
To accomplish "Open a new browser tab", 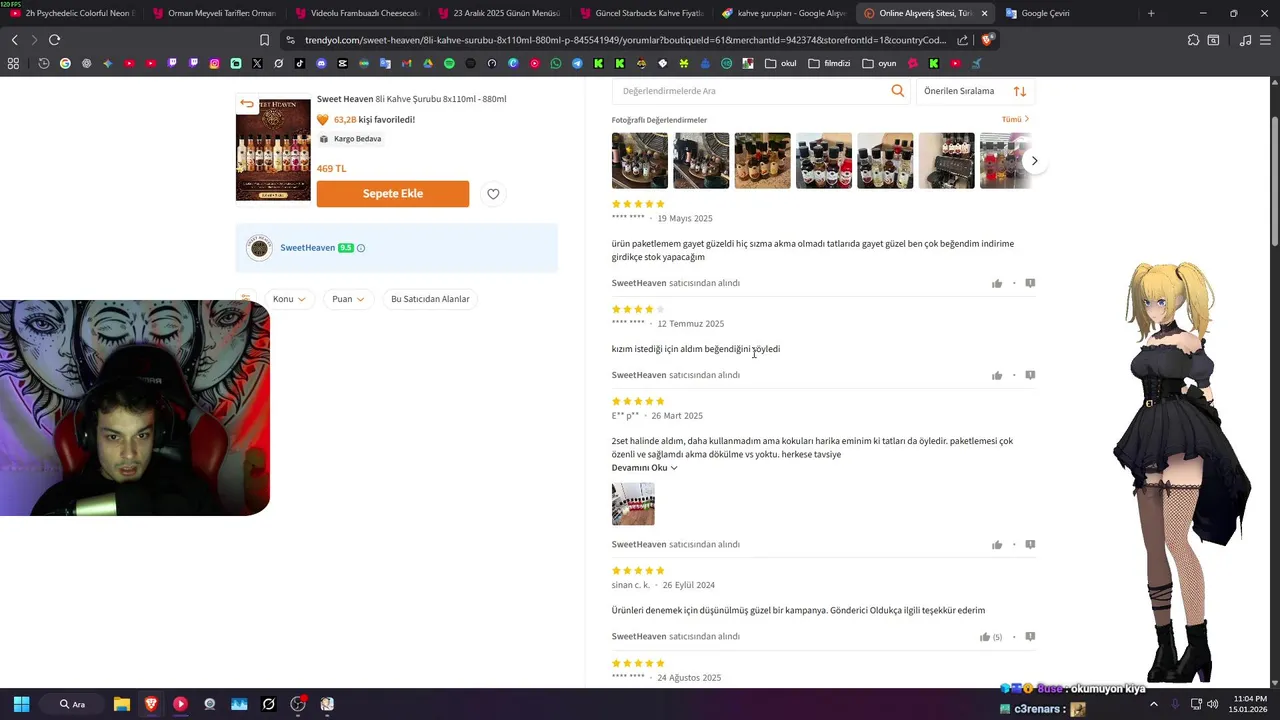I will coord(1151,13).
